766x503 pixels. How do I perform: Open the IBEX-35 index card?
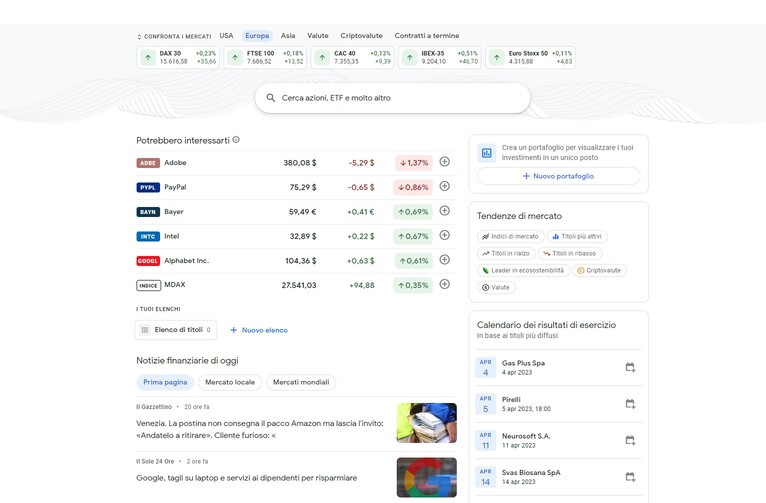(440, 58)
